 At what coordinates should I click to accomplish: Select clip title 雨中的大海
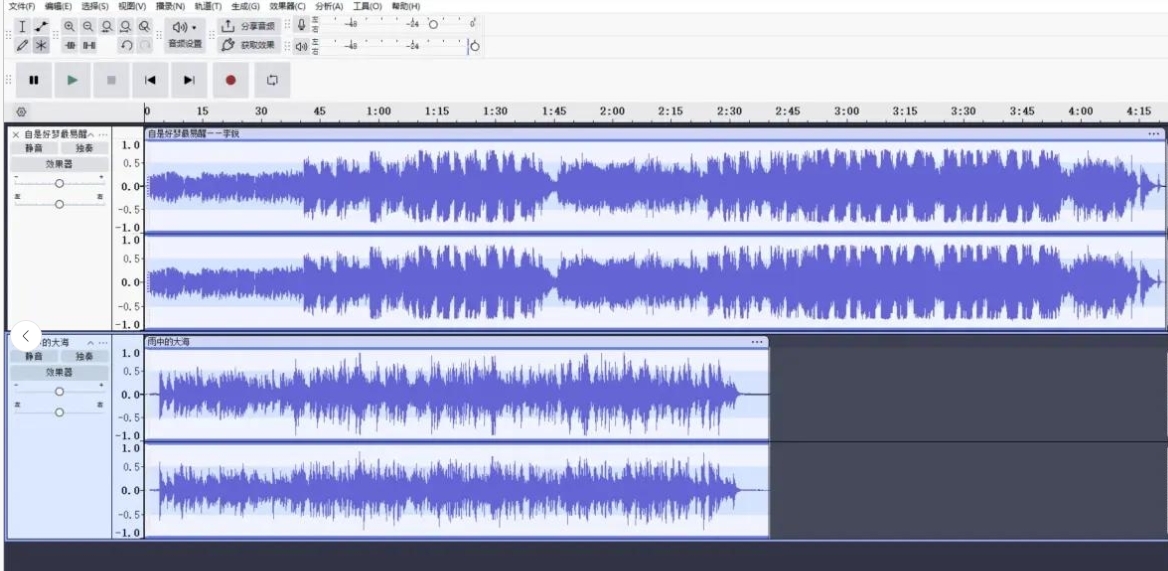168,342
